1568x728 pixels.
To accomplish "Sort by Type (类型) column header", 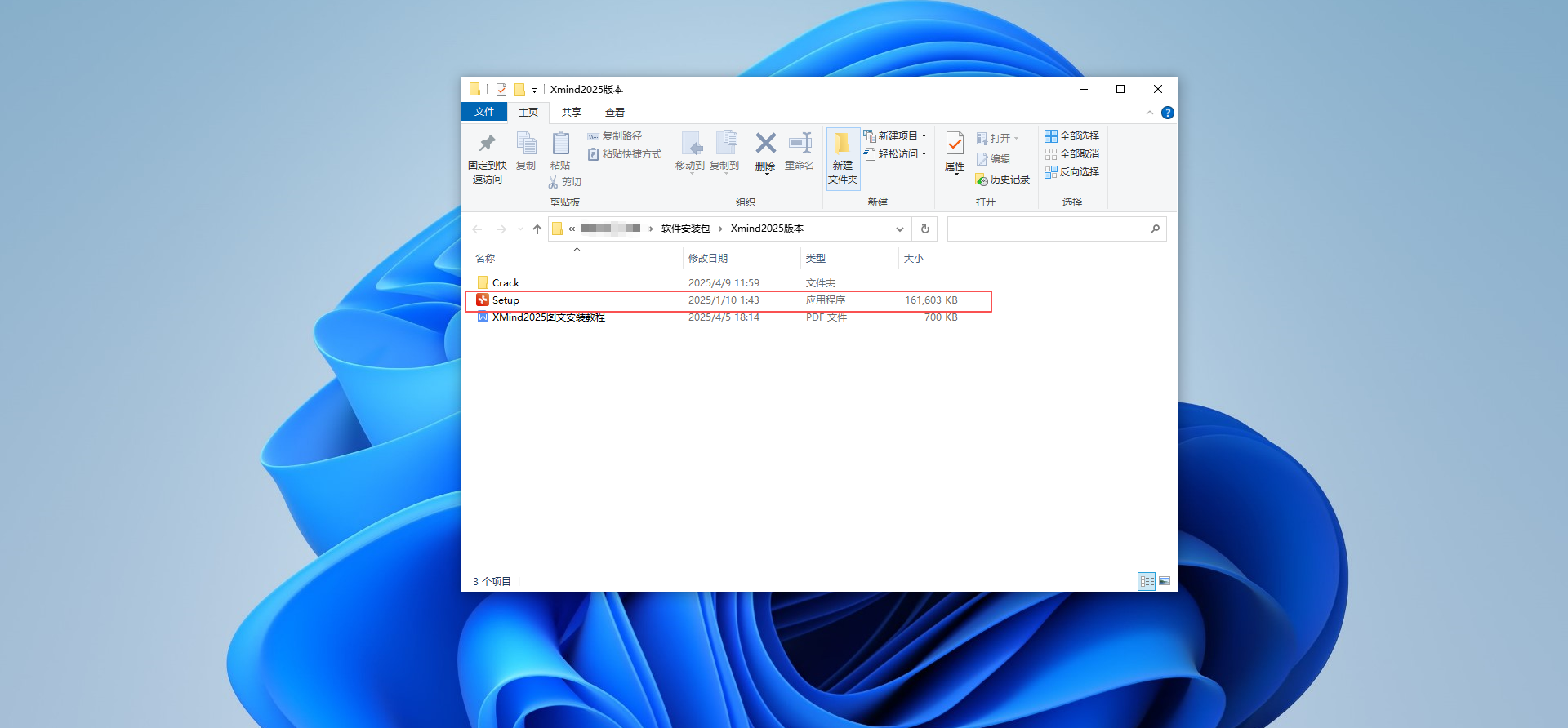I will pos(815,259).
